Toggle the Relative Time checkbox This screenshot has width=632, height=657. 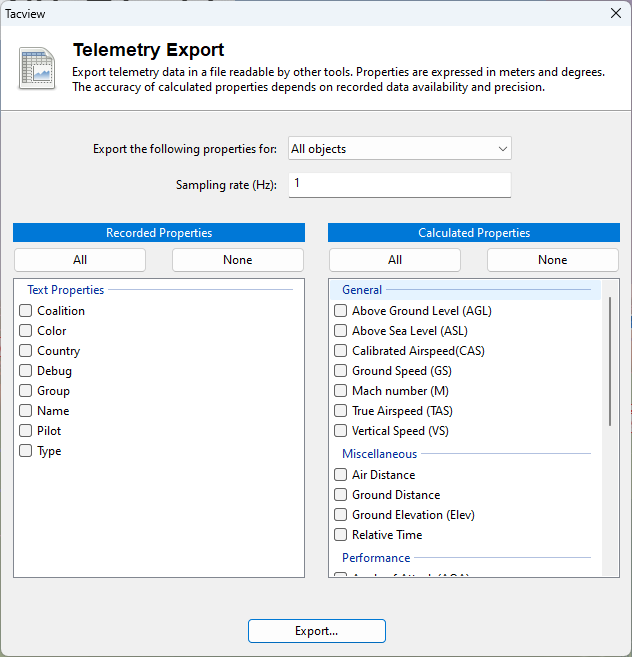[x=341, y=535]
